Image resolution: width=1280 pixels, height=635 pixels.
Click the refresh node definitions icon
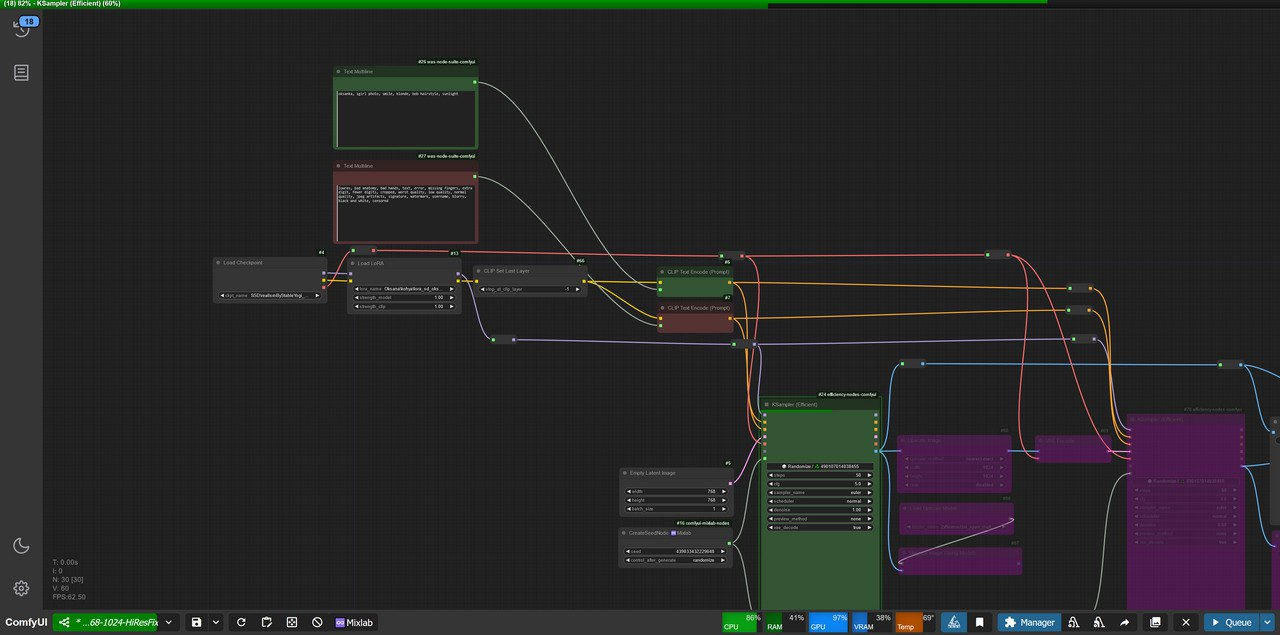(241, 622)
